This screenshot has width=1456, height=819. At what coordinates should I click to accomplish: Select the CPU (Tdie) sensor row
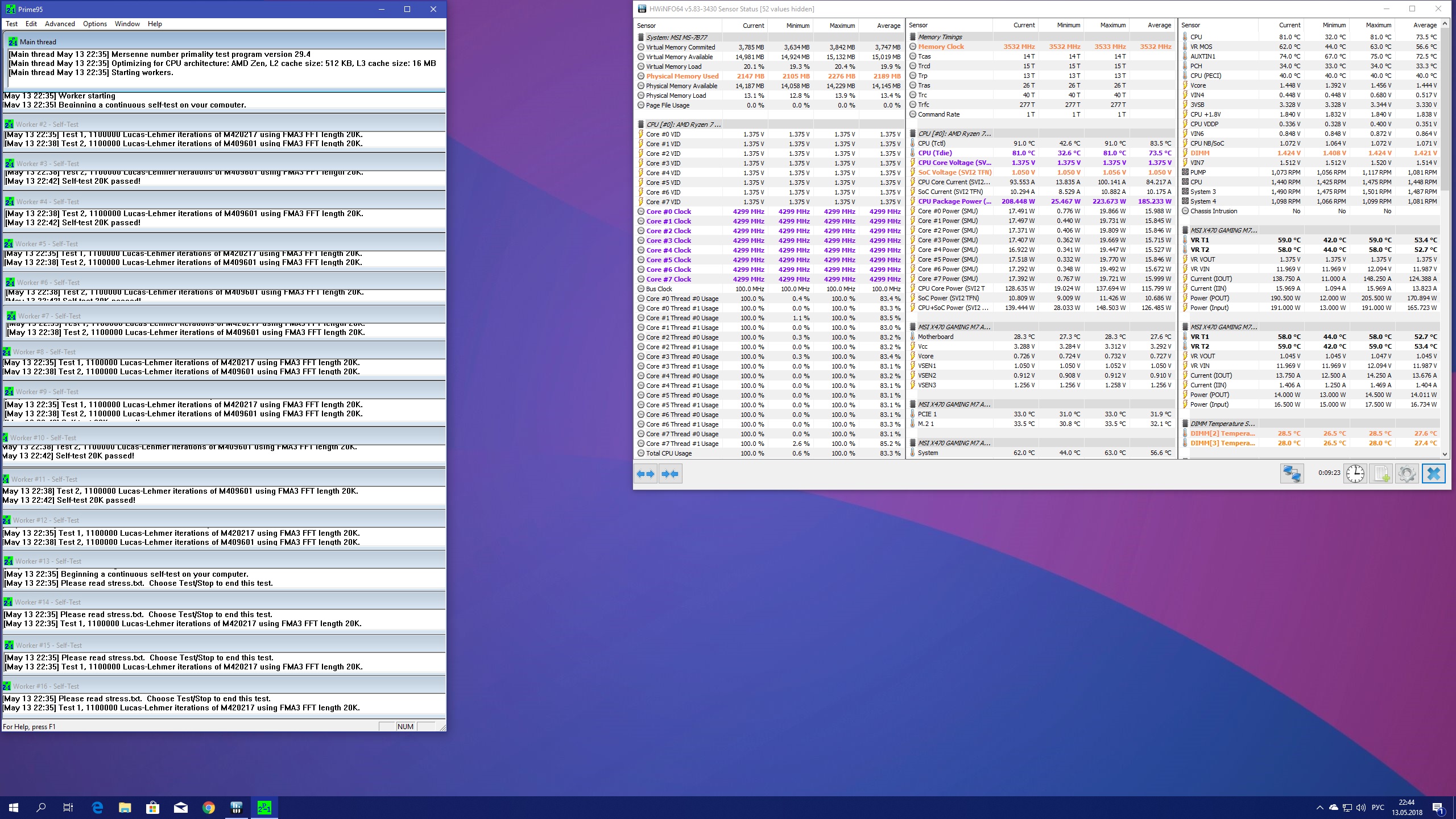click(934, 153)
